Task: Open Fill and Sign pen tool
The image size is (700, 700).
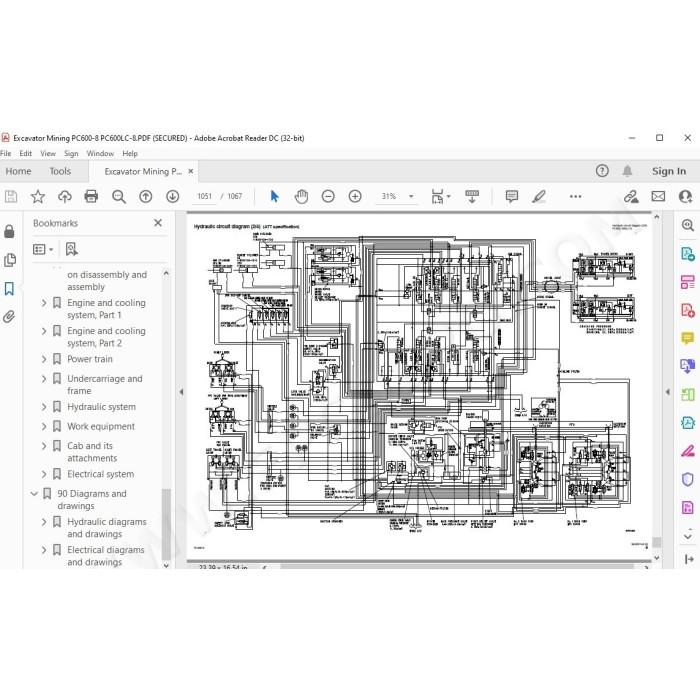Action: pos(688,451)
